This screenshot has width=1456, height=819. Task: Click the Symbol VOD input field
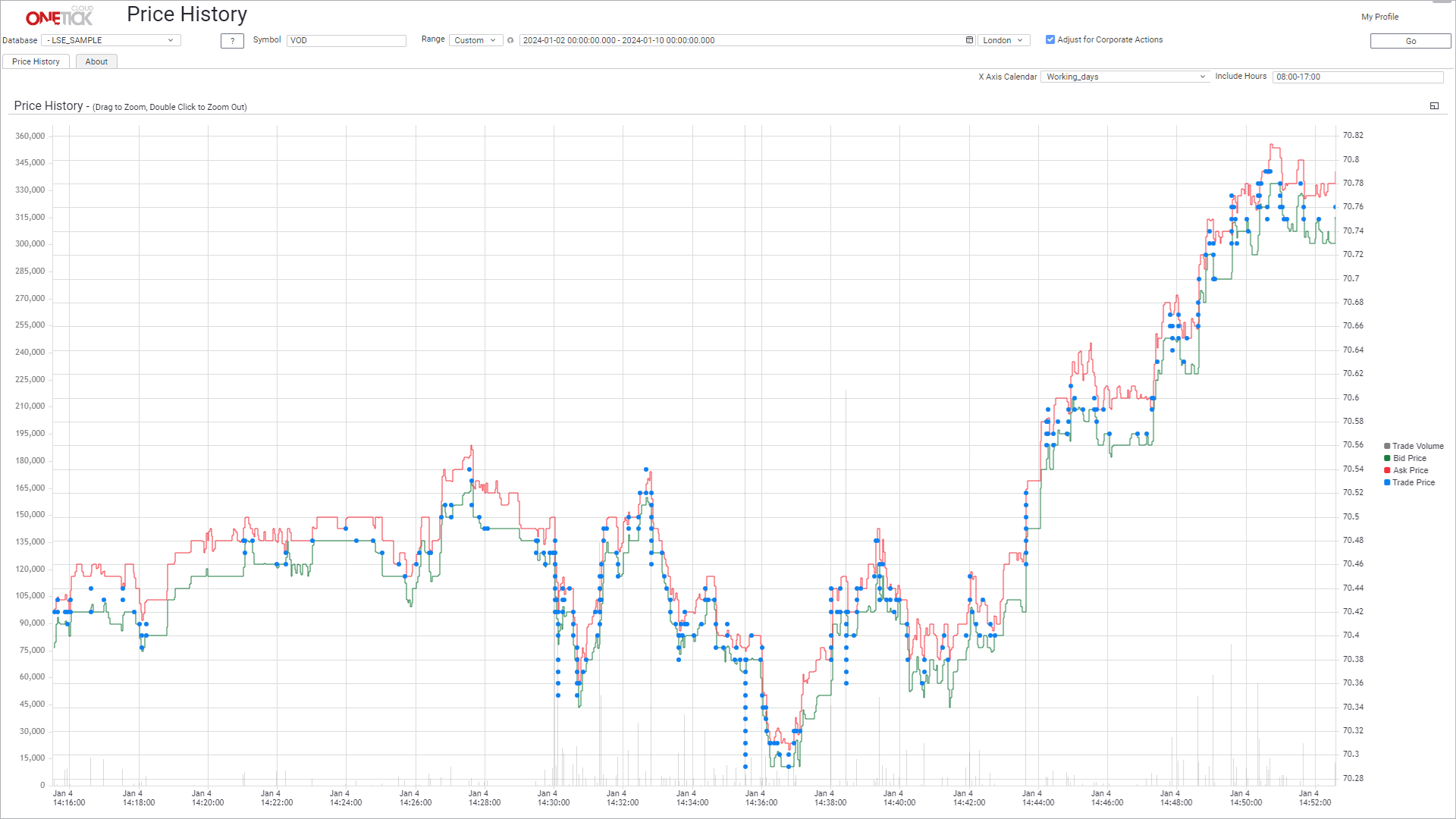[347, 40]
